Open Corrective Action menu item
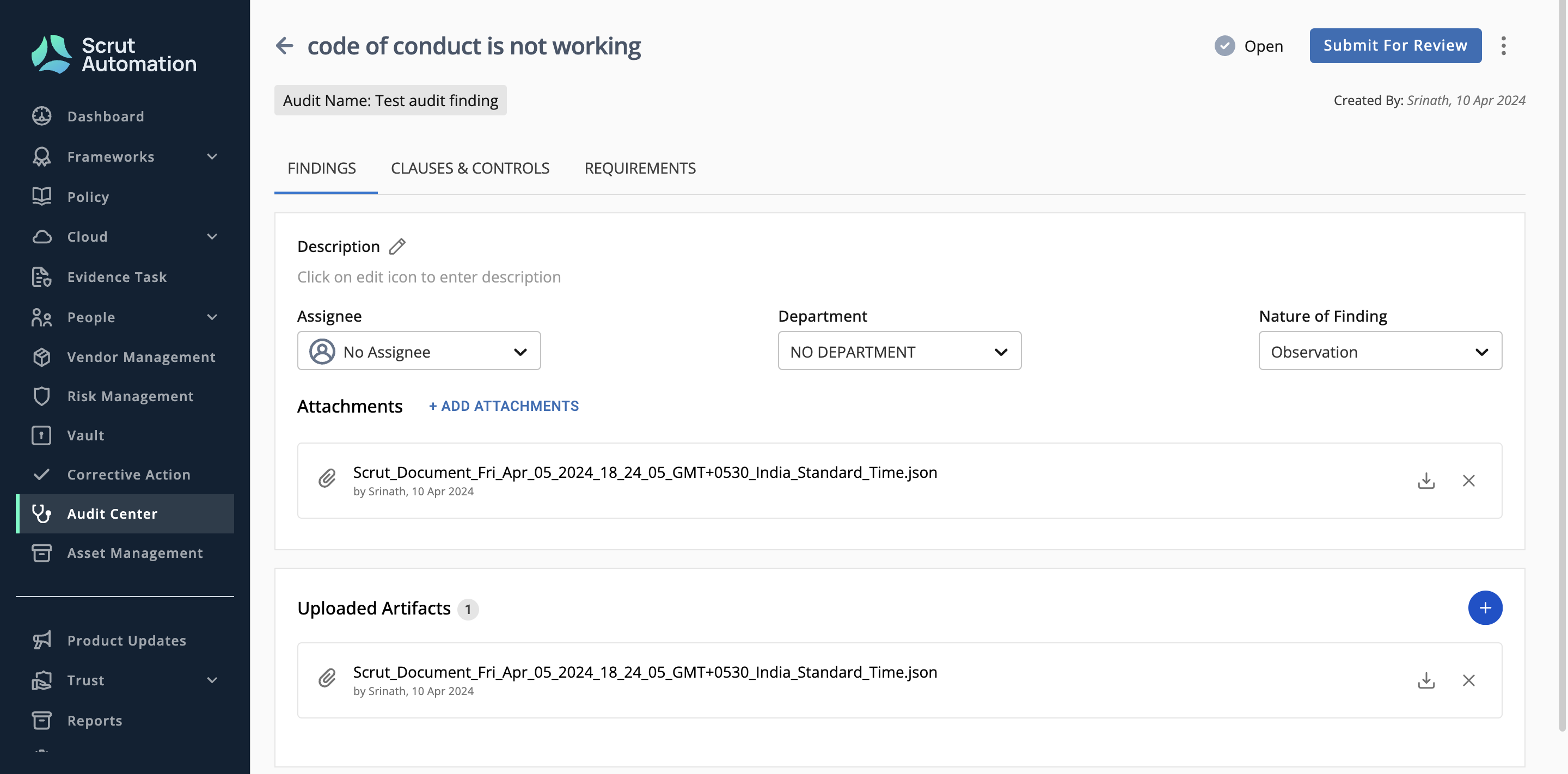1568x774 pixels. (x=128, y=474)
